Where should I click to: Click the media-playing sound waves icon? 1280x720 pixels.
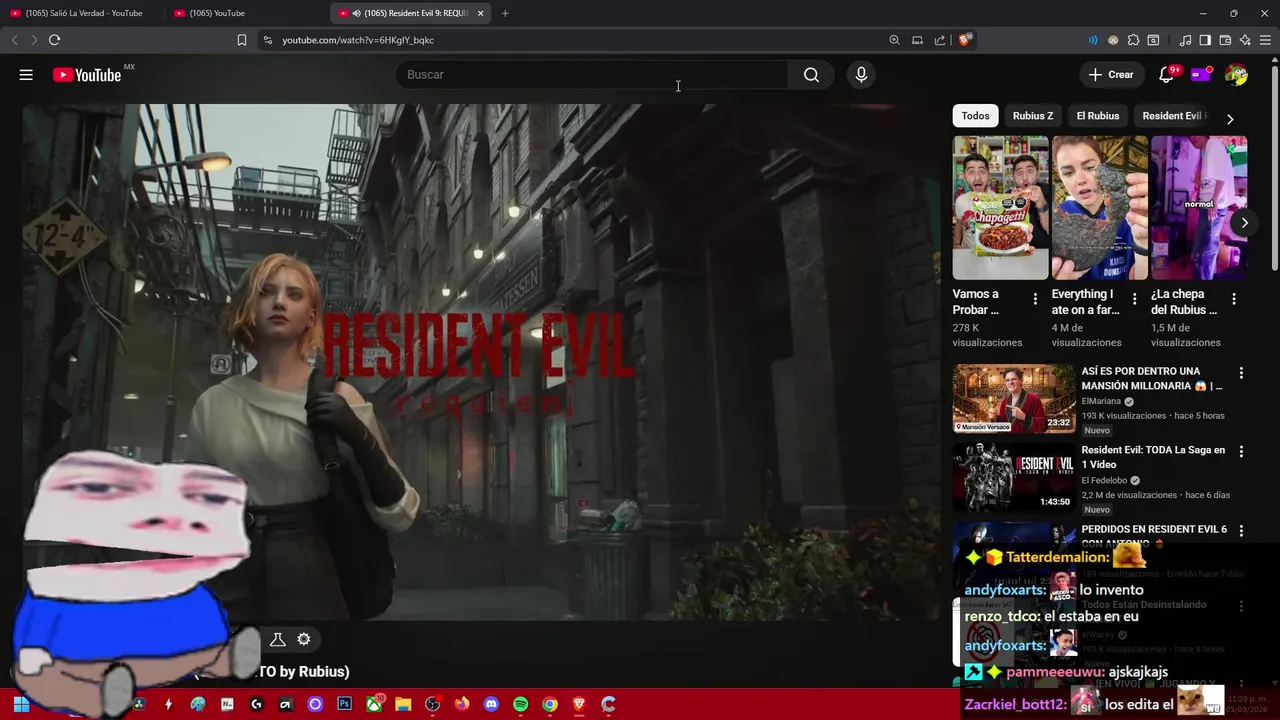1093,40
